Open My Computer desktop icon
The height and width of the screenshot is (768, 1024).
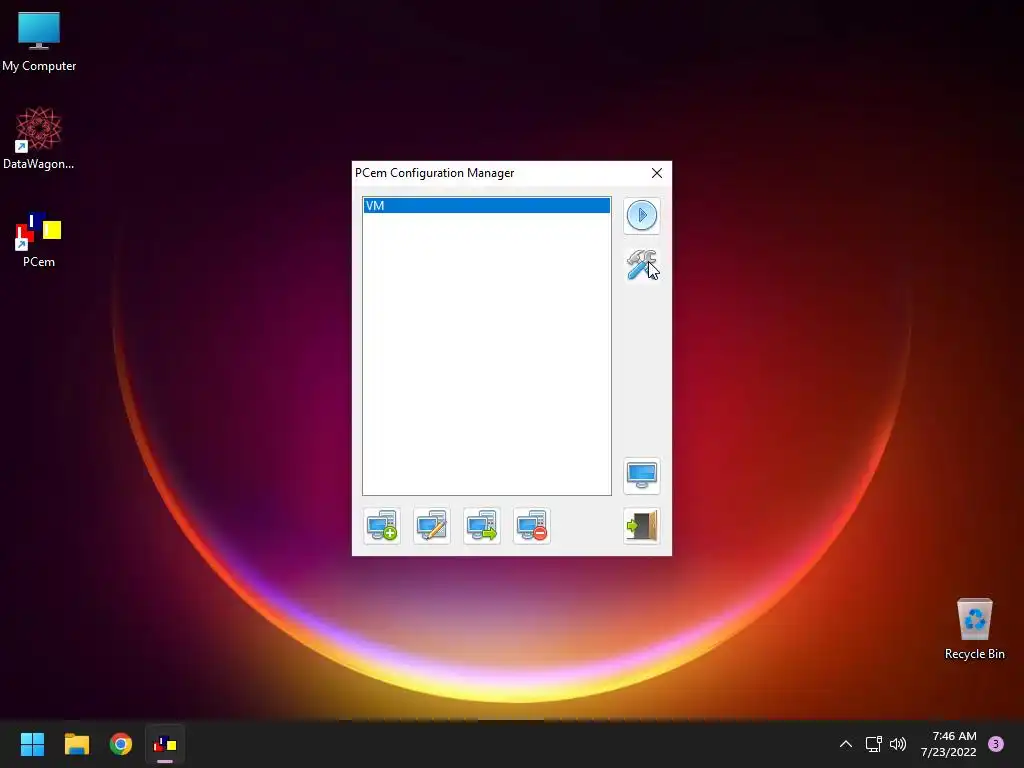(39, 41)
